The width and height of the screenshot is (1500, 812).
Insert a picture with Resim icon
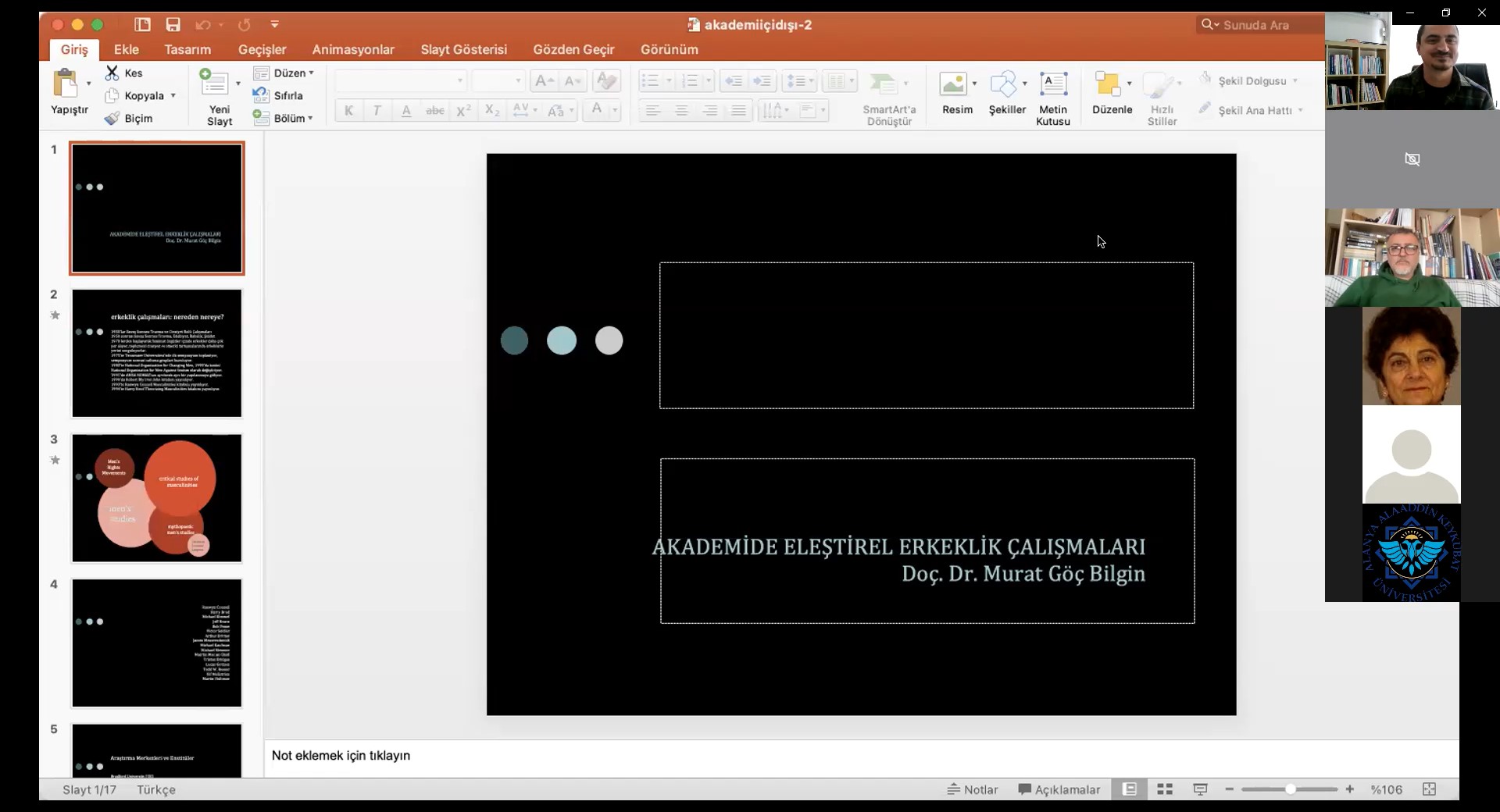[953, 84]
